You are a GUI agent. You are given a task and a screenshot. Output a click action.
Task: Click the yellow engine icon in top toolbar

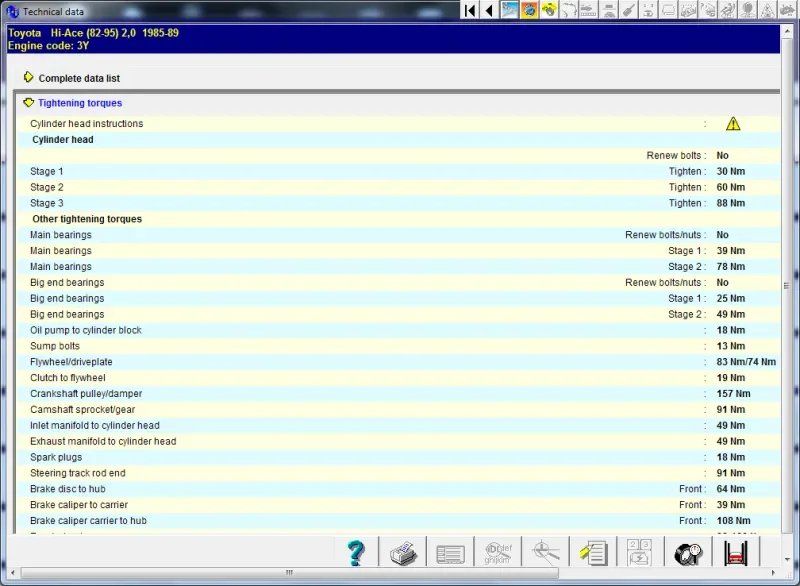tap(548, 10)
